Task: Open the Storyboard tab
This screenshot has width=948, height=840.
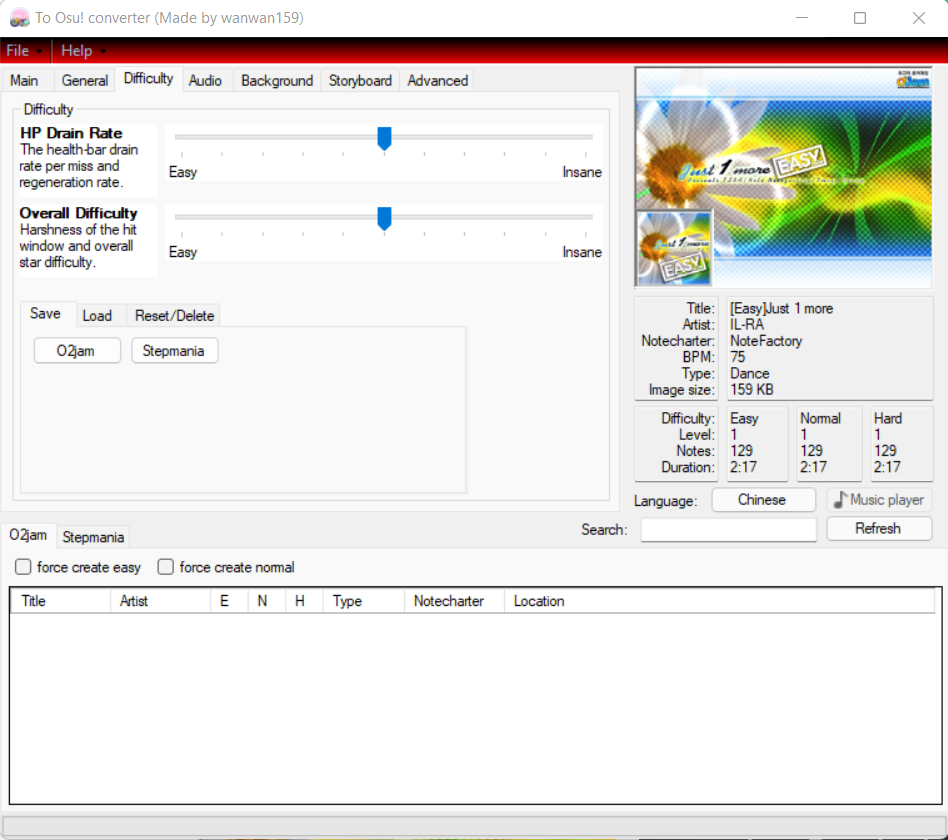Action: click(360, 80)
